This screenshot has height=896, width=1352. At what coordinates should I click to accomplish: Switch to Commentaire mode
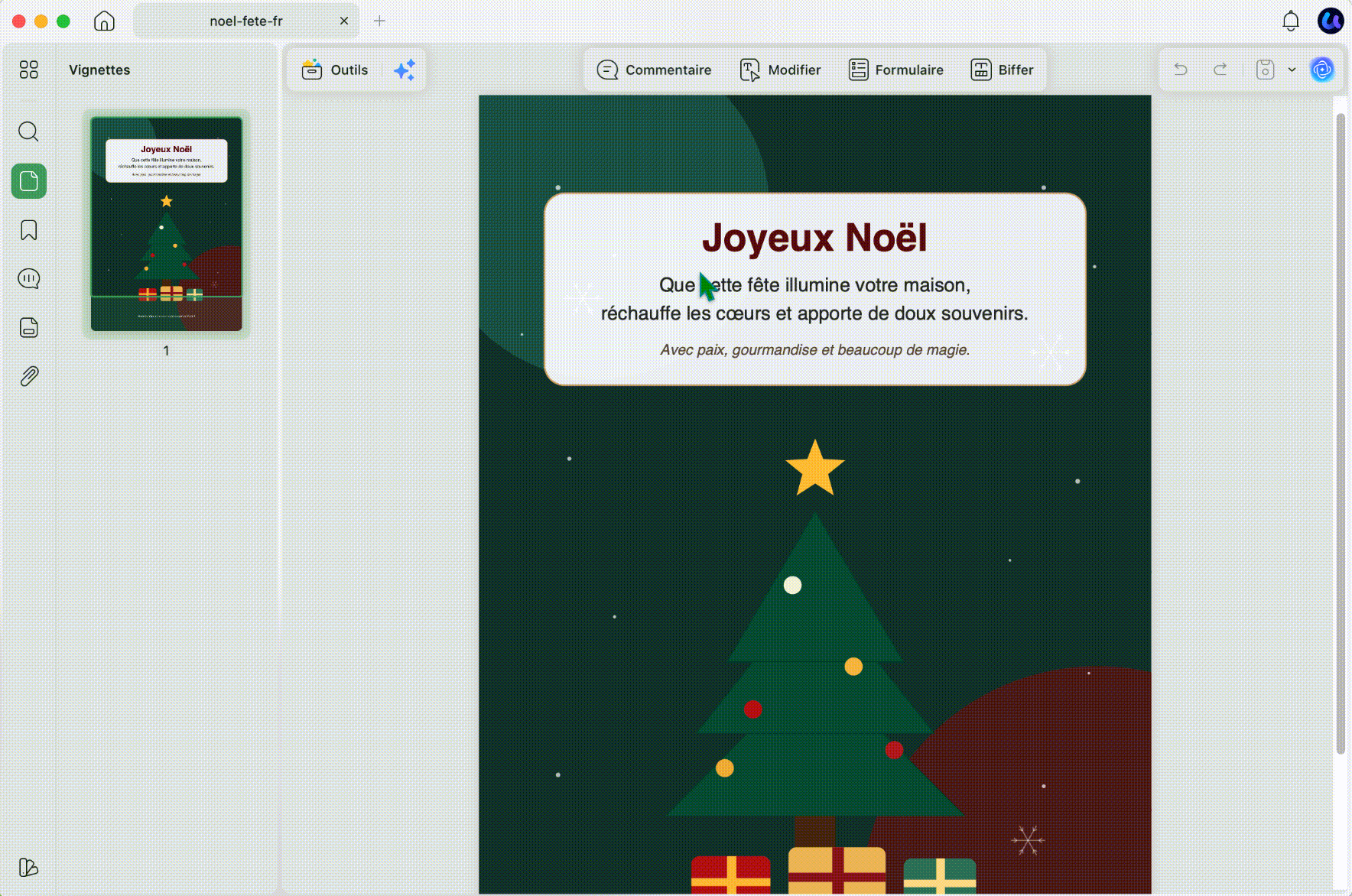[654, 70]
